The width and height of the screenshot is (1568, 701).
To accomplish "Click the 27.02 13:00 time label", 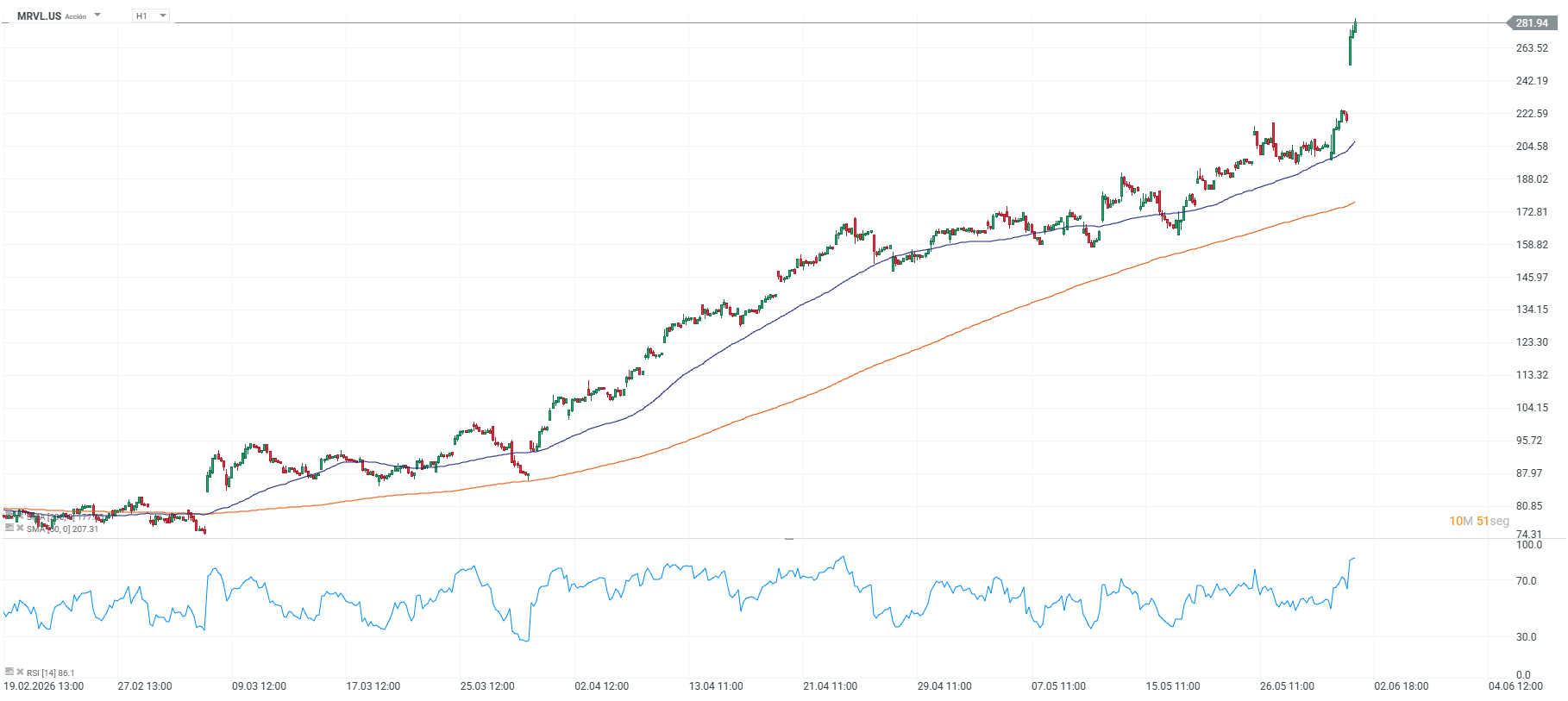I will pos(145,686).
